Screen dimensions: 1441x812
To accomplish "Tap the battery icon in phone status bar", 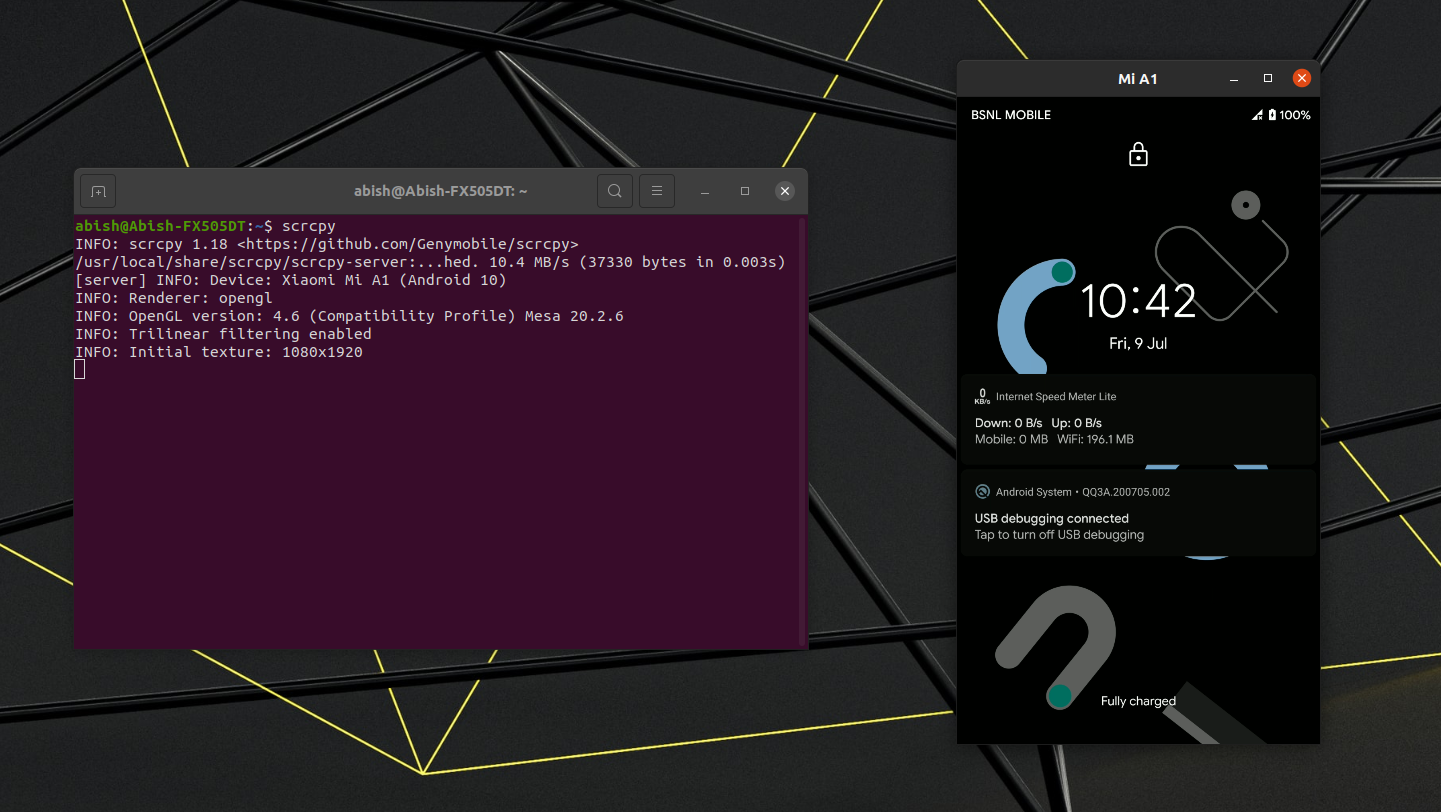I will point(1272,115).
